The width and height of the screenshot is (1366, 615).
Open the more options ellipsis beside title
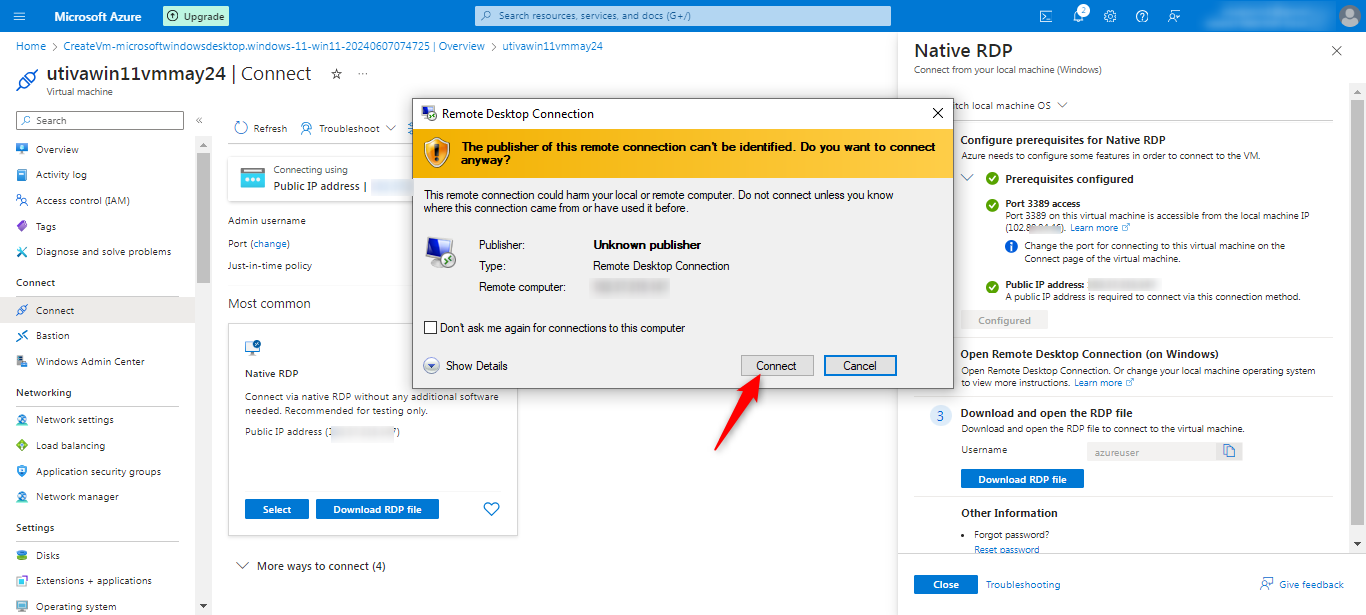363,74
